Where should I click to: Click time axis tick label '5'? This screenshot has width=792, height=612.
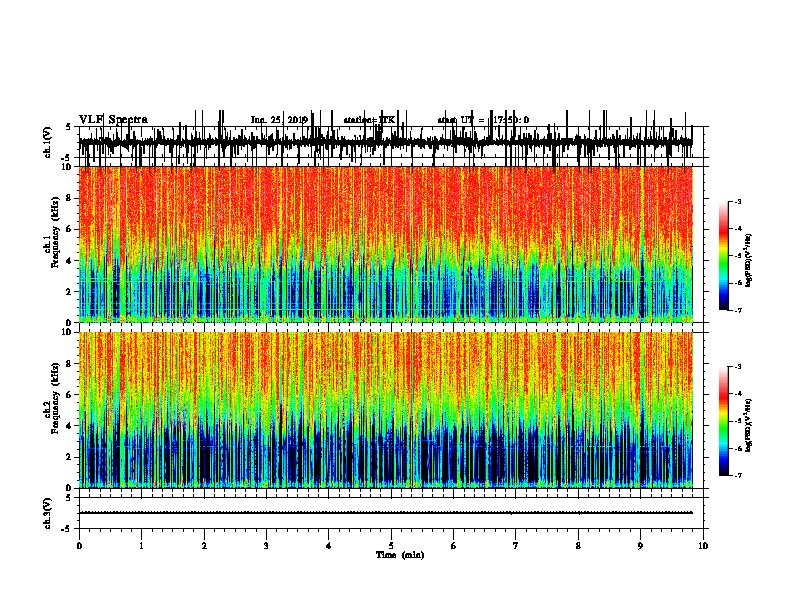[391, 546]
